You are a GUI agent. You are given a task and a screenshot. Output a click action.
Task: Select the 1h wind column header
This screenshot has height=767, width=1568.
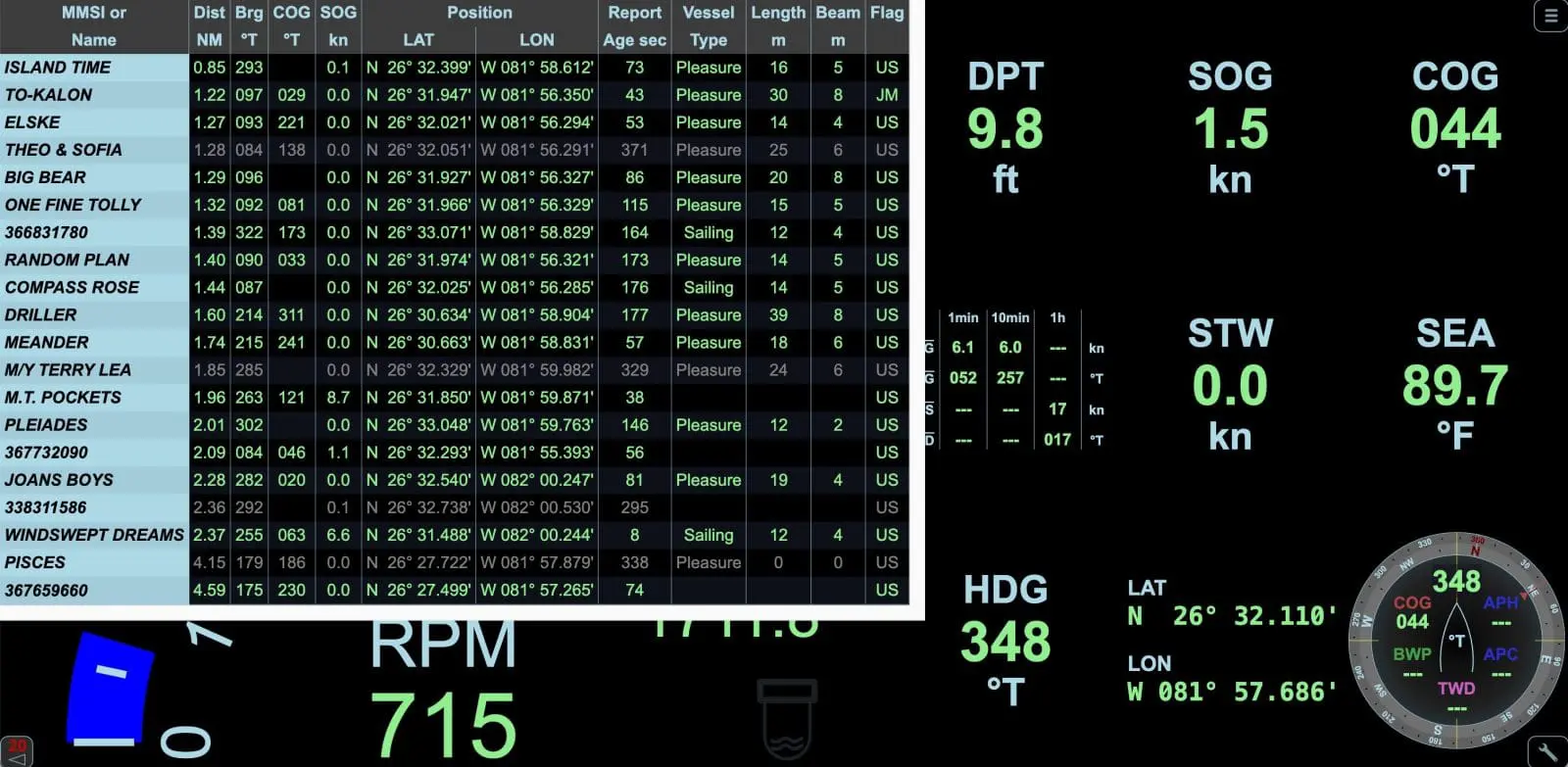click(x=1057, y=317)
